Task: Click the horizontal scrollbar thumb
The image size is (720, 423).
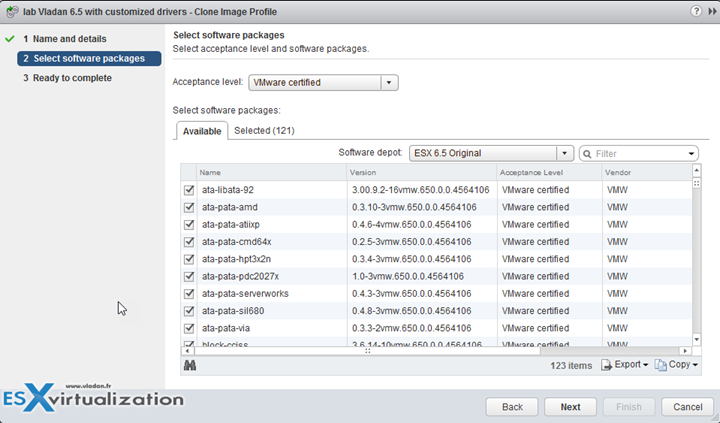Action: pos(367,351)
